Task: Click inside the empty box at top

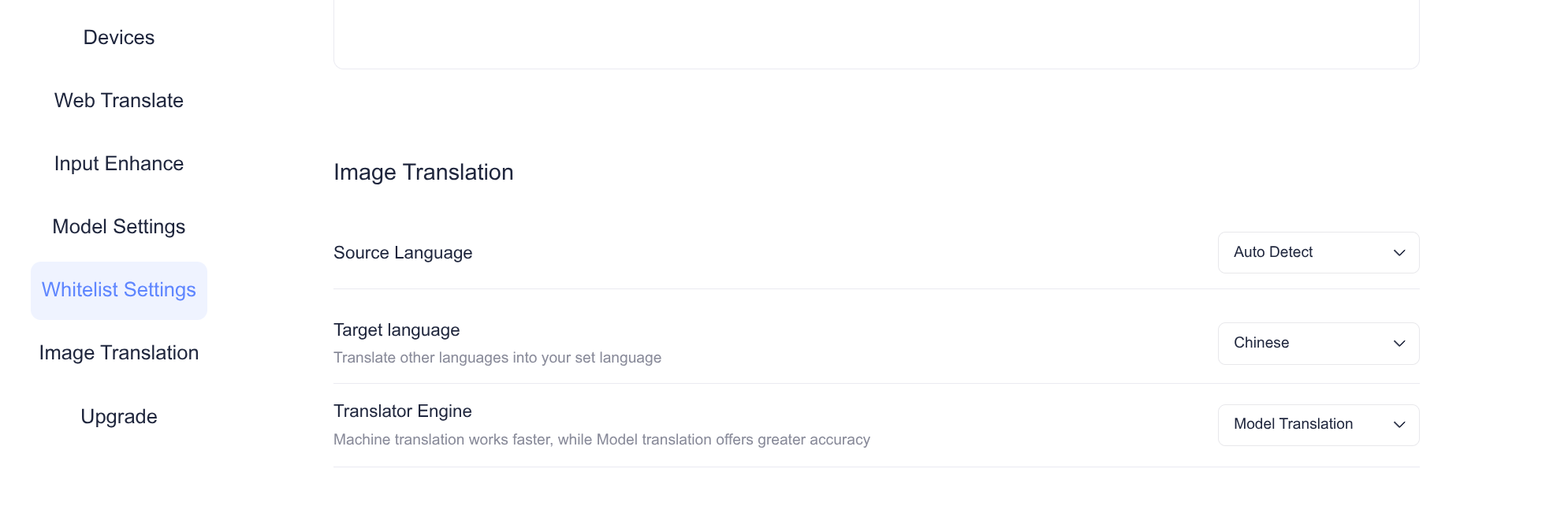Action: [x=876, y=33]
